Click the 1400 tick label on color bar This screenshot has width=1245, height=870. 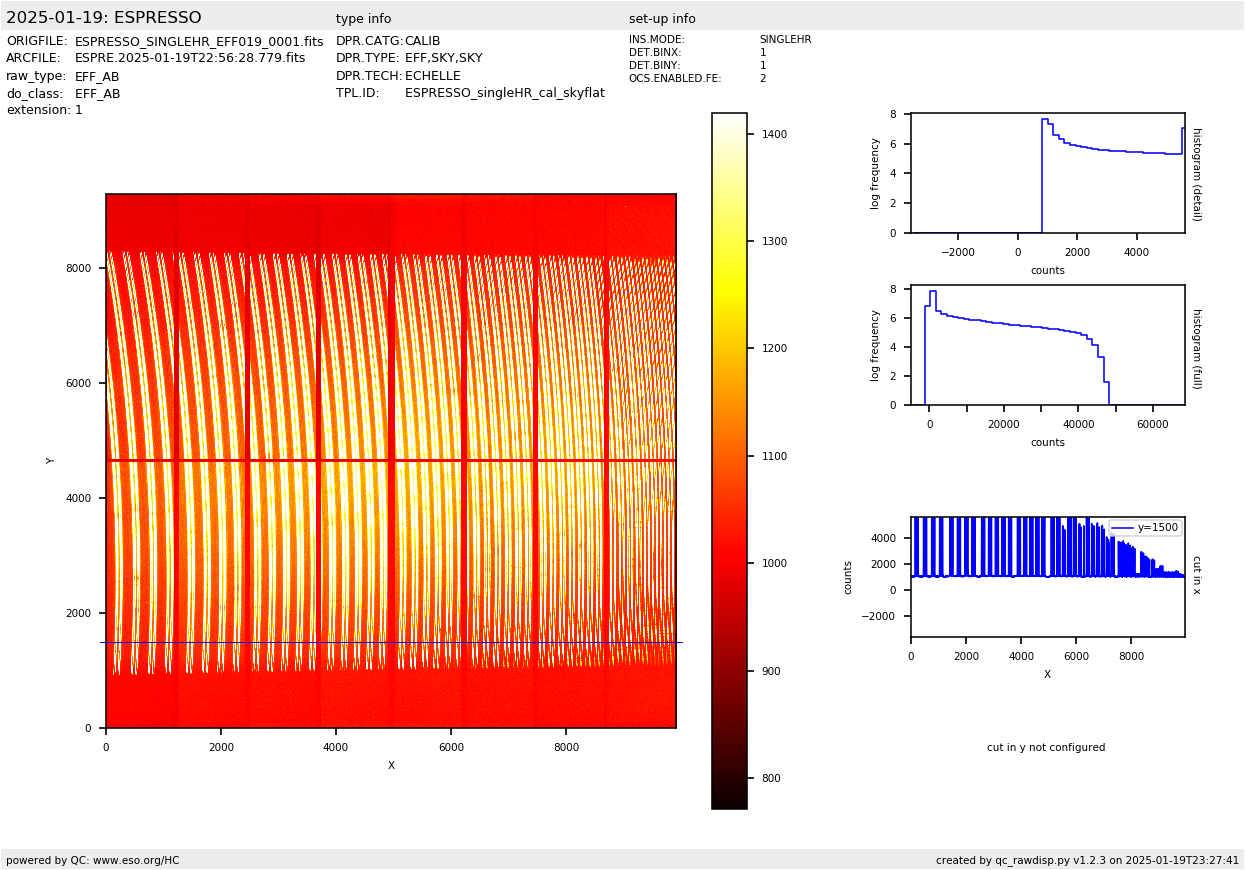[776, 134]
